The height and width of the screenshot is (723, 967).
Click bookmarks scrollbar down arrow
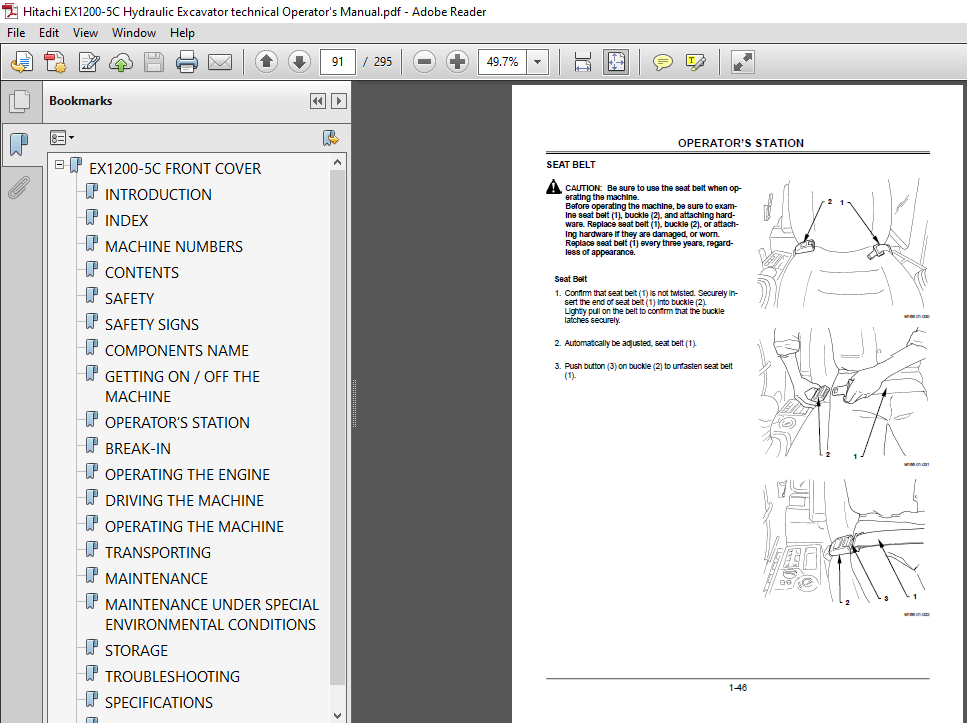[337, 716]
